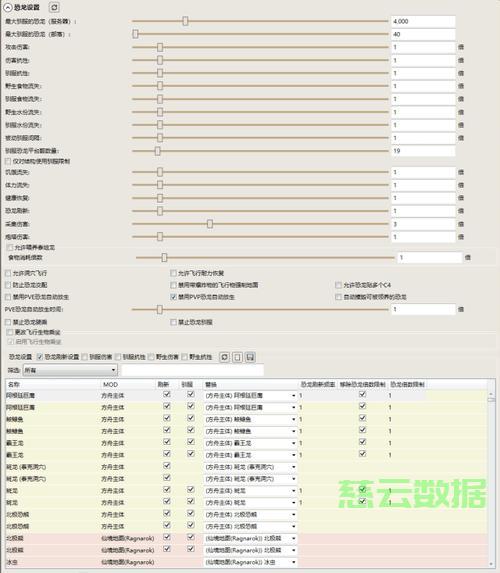Image resolution: width=500 pixels, height=573 pixels.
Task: Check the 驯服抗性 filter checkbox
Action: point(118,357)
